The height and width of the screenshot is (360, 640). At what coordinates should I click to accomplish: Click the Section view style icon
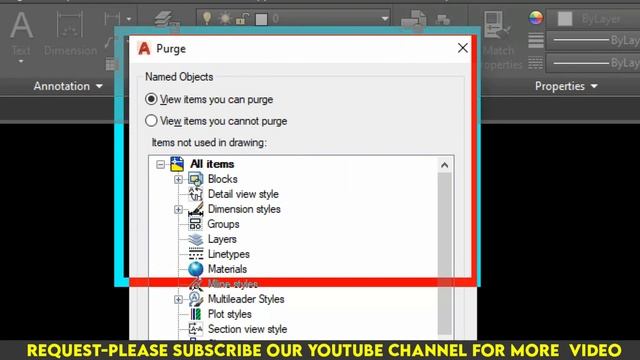coord(196,329)
